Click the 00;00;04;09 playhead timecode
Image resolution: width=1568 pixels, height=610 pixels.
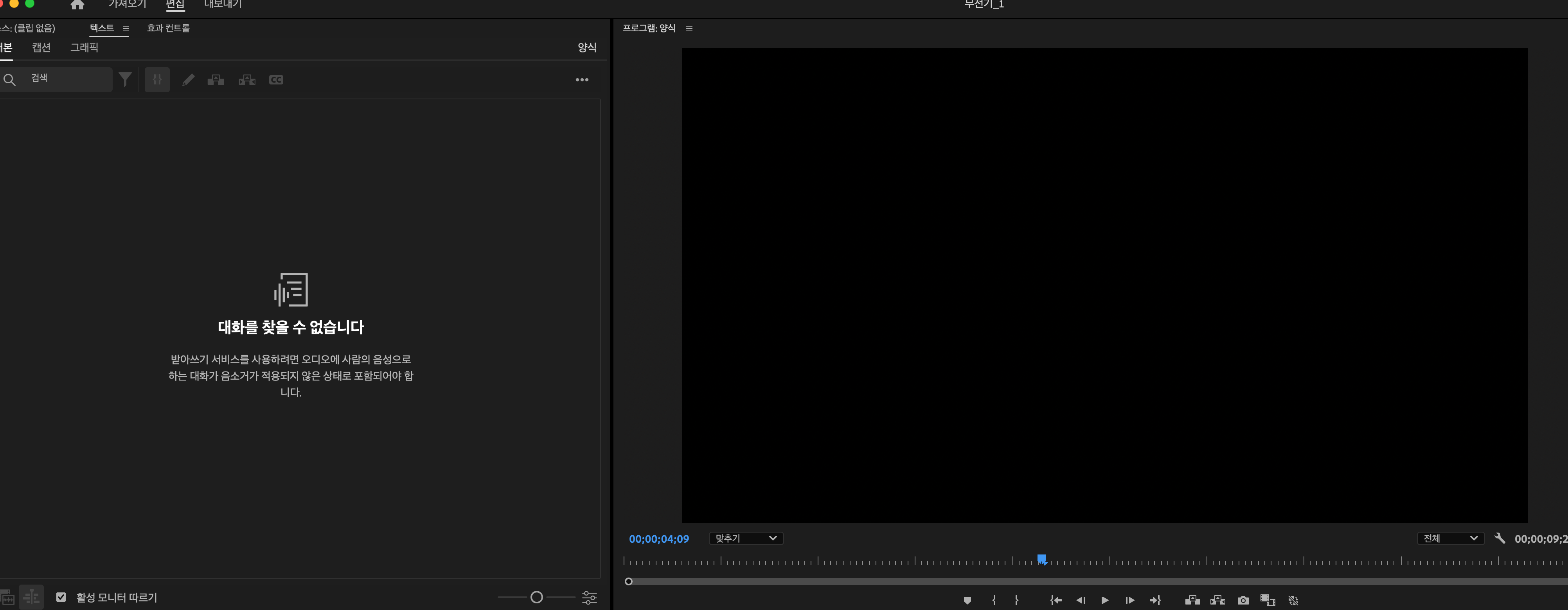(658, 539)
